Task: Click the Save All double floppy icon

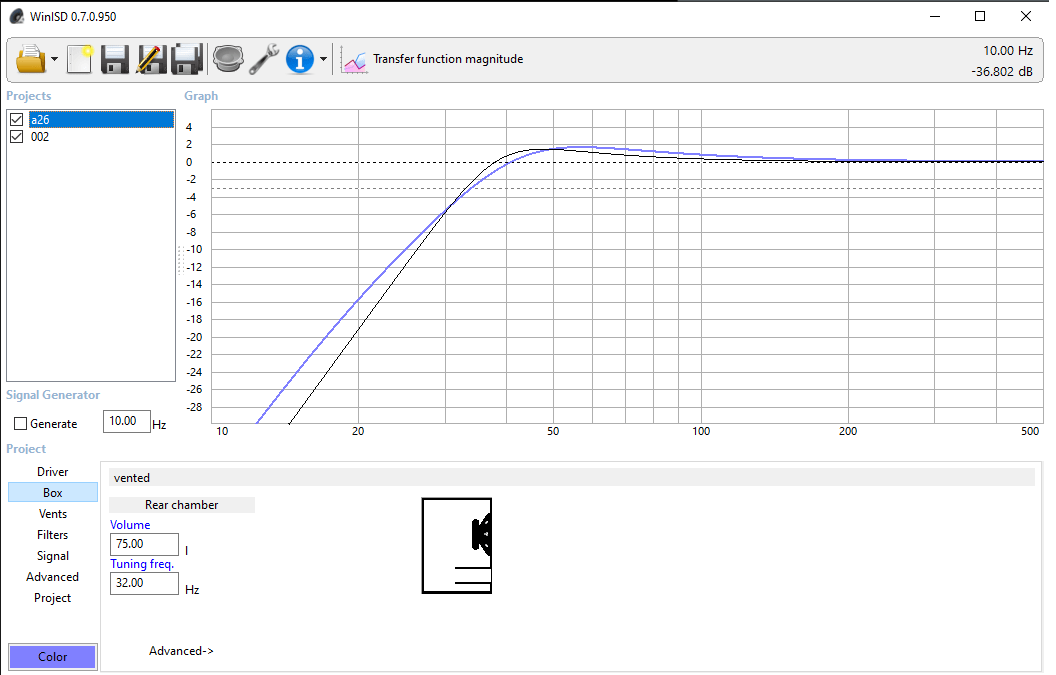Action: point(187,59)
